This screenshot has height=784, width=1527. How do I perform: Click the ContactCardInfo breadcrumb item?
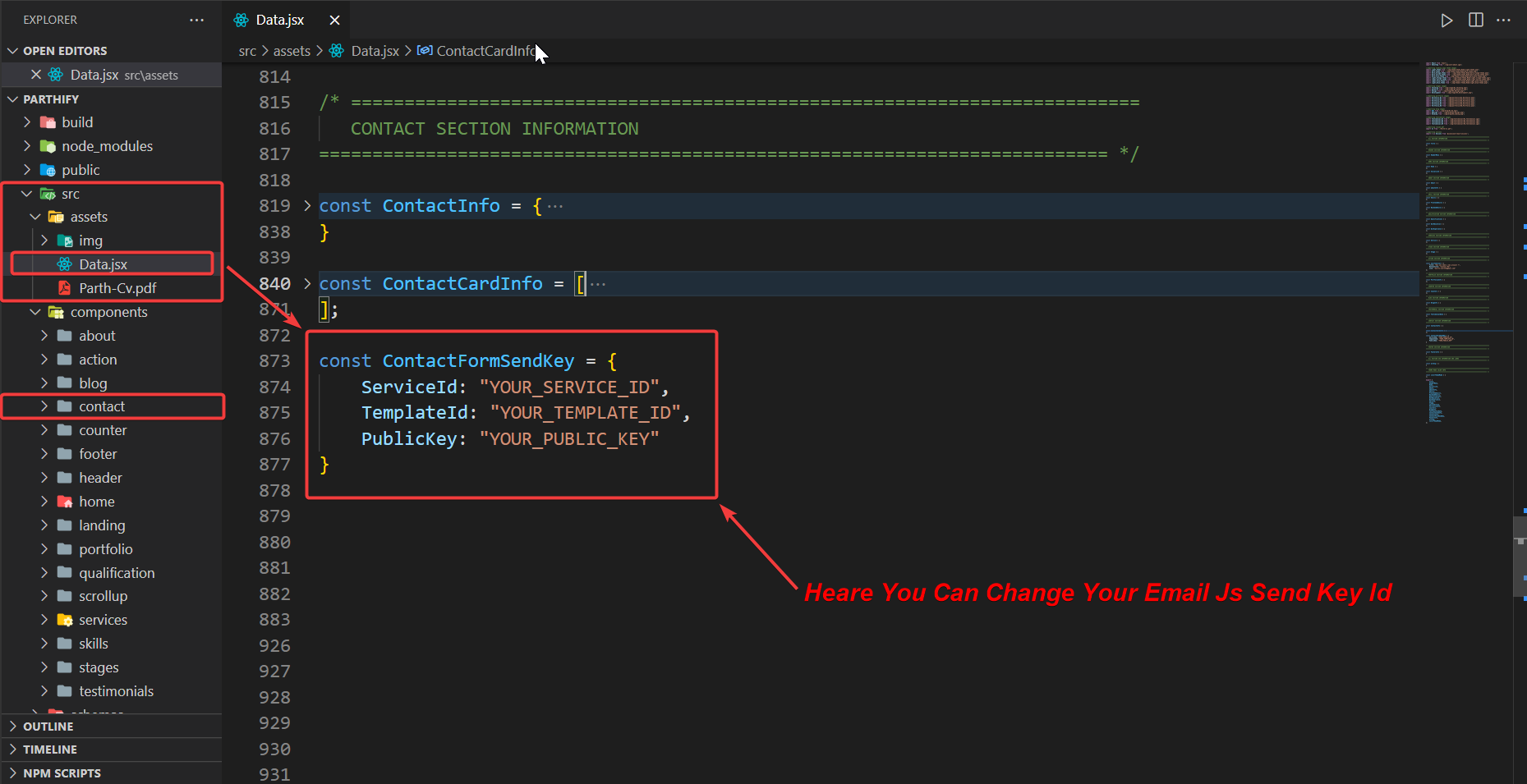485,51
